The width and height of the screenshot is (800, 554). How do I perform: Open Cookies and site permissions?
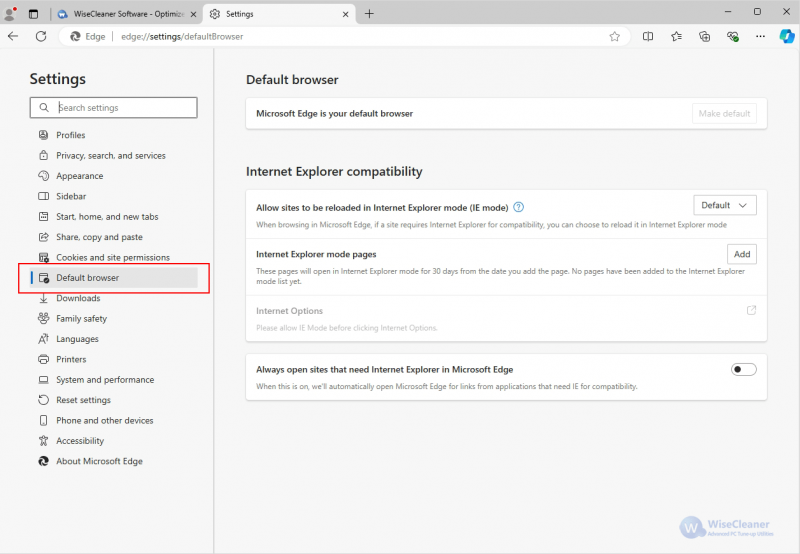point(113,258)
